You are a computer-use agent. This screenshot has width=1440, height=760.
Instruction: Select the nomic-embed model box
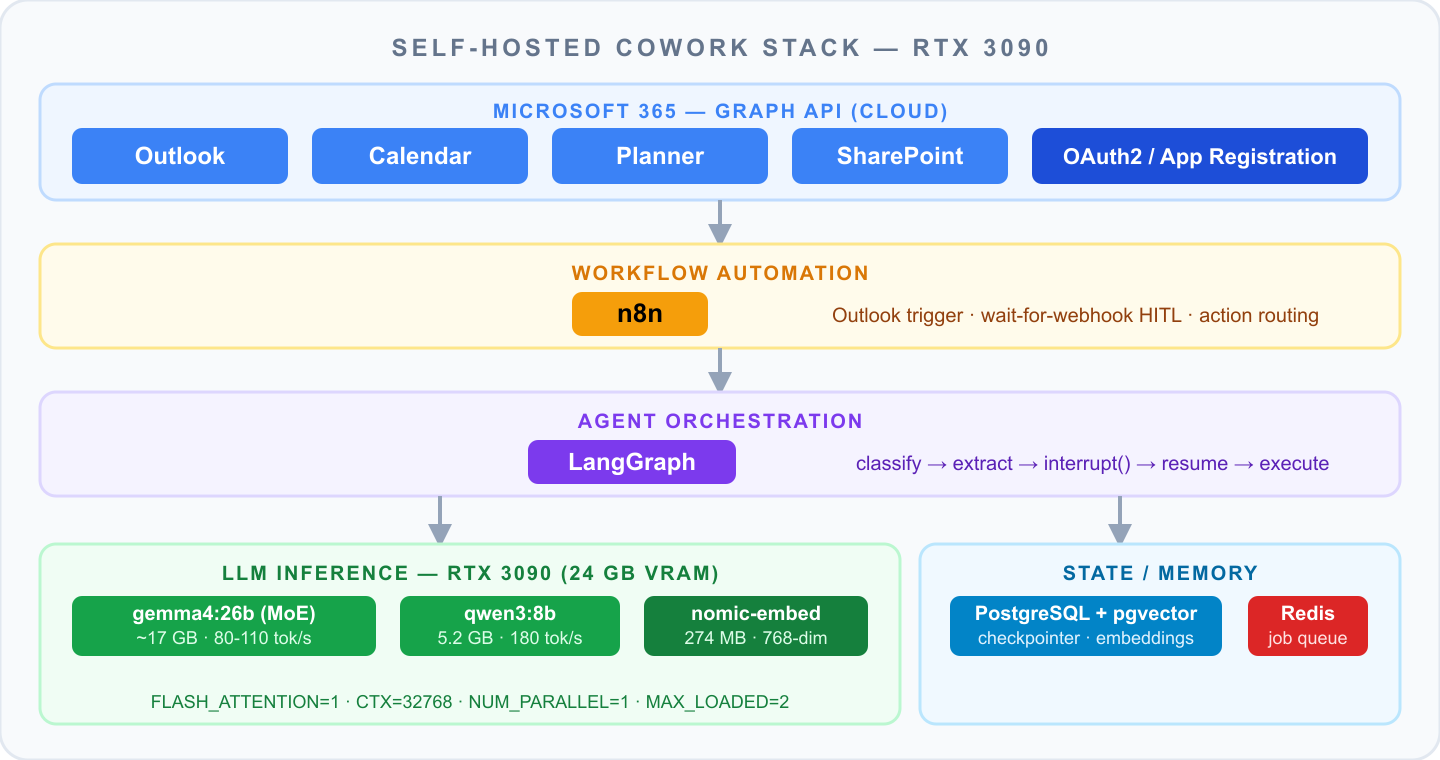click(756, 626)
